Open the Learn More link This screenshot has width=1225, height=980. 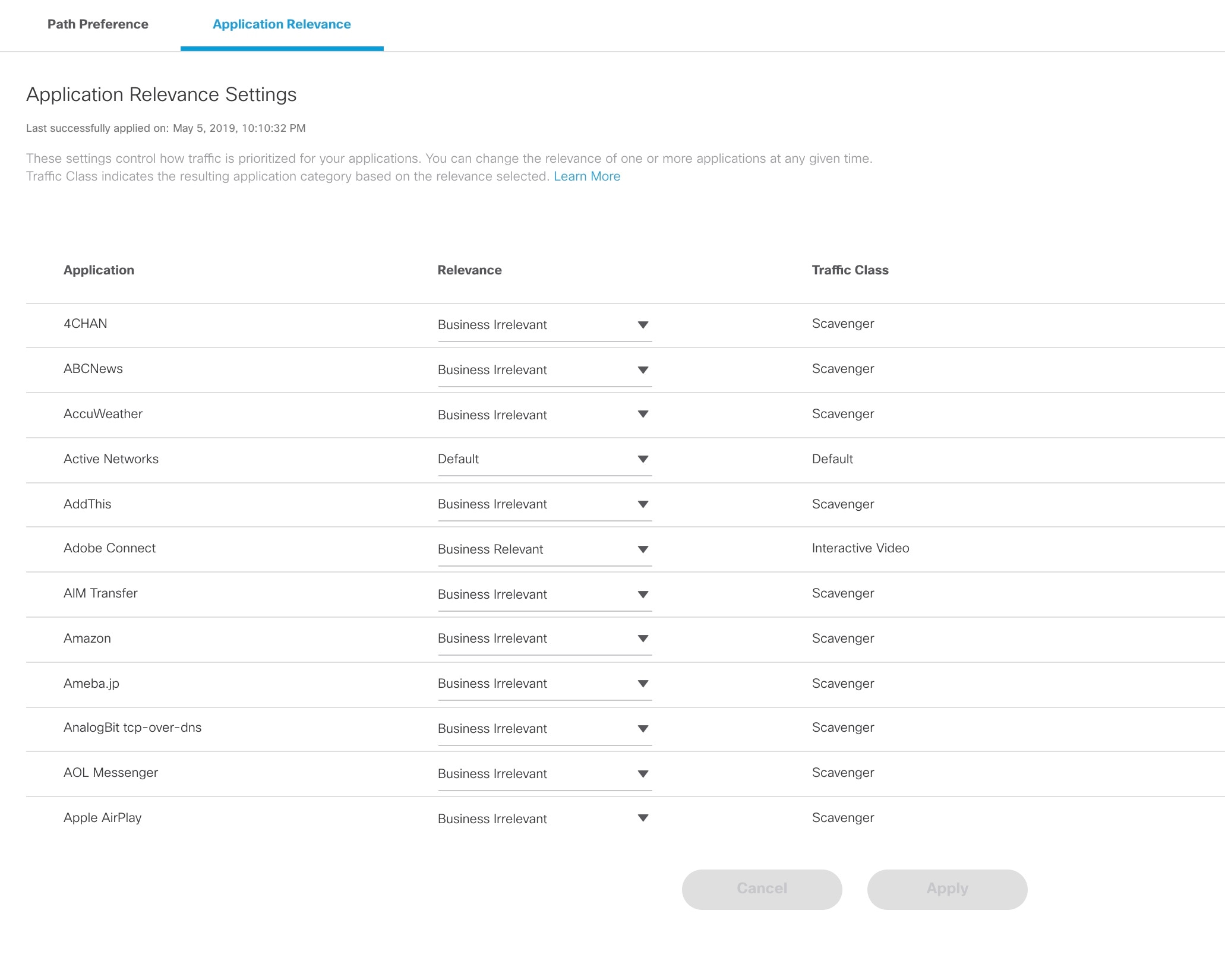pyautogui.click(x=587, y=176)
